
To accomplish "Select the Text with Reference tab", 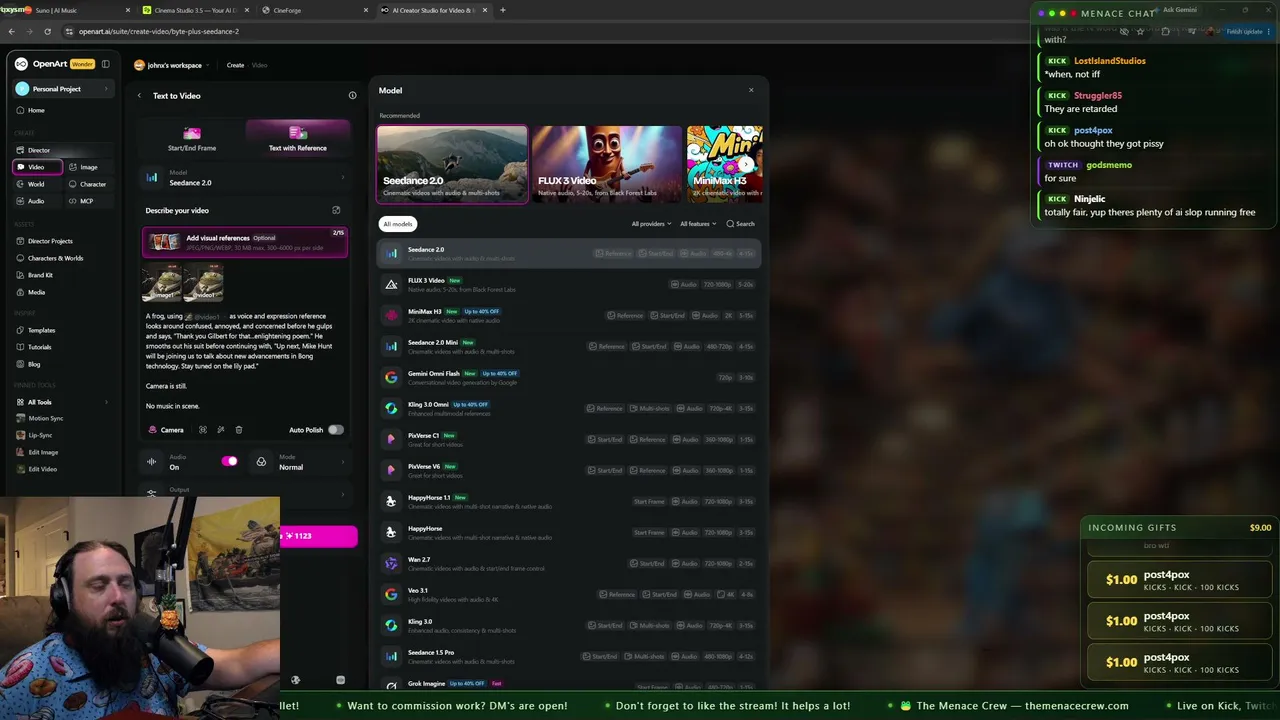I will [x=297, y=140].
